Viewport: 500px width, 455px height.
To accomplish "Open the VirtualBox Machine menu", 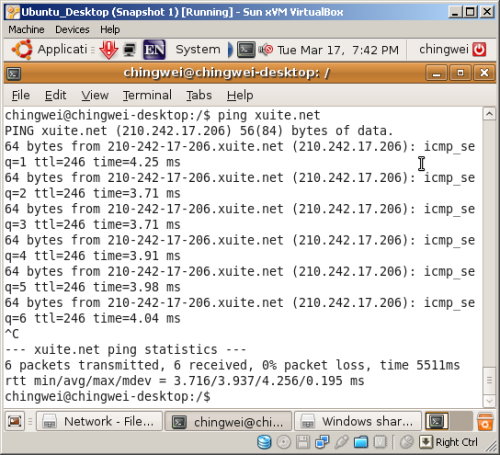I will 26,30.
